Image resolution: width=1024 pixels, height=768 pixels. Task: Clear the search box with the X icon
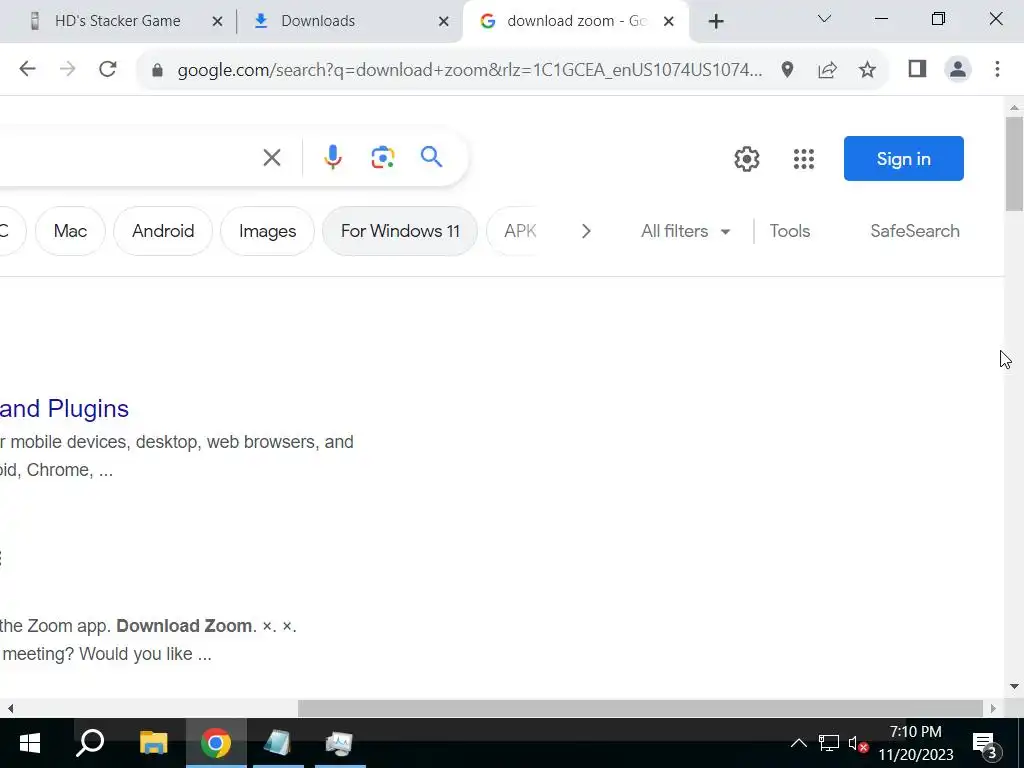tap(272, 157)
